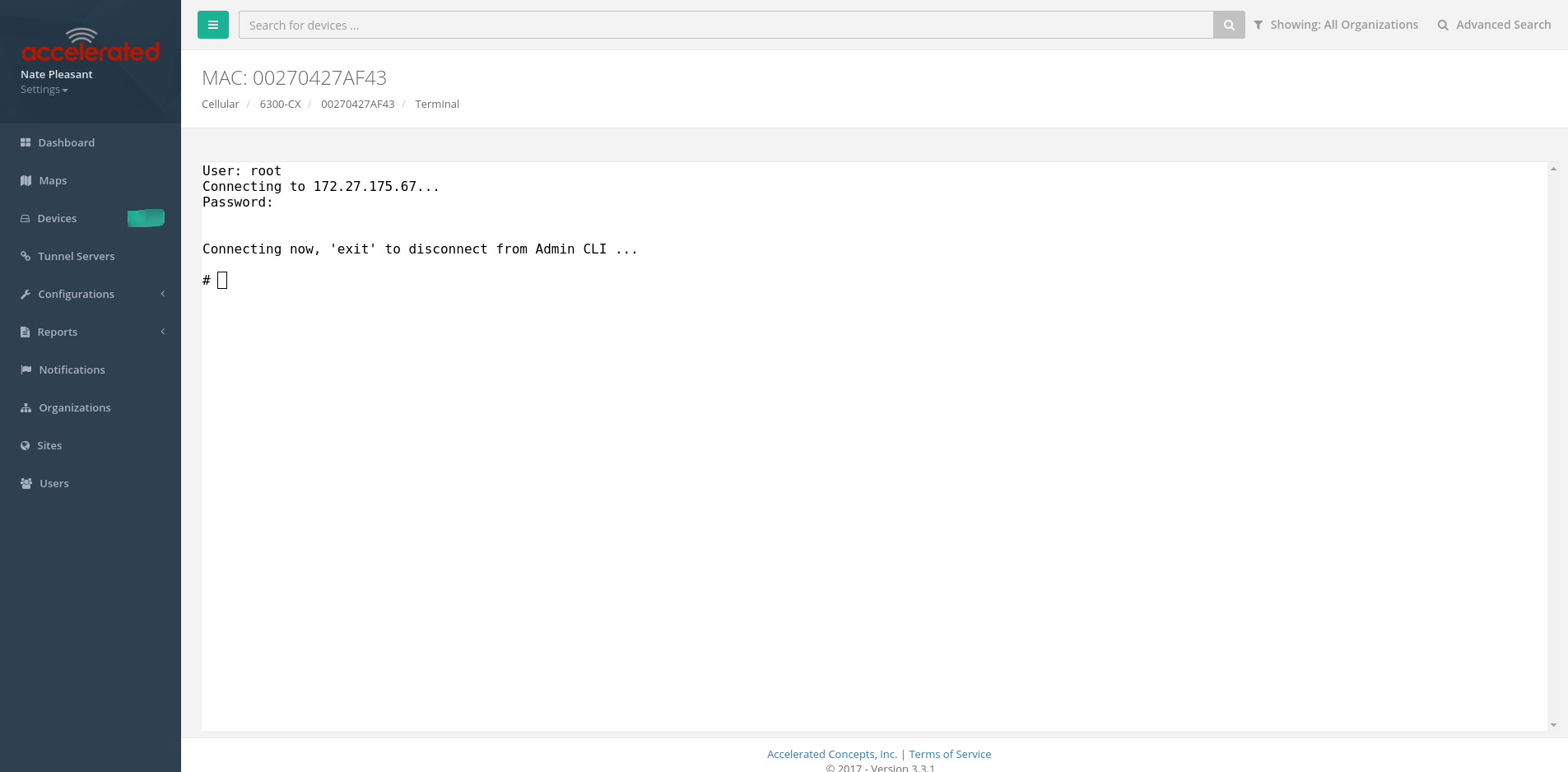This screenshot has height=772, width=1568.
Task: Click the terminal scrollbar down arrow
Action: (x=1553, y=725)
